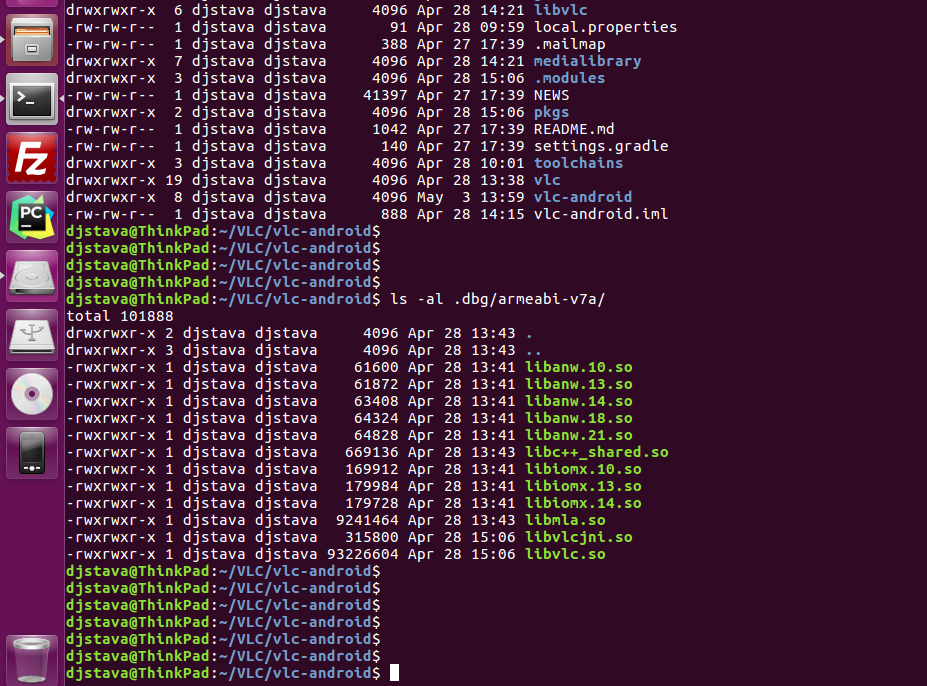Viewport: 927px width, 686px height.
Task: Click the Terminal launcher icon
Action: click(32, 98)
